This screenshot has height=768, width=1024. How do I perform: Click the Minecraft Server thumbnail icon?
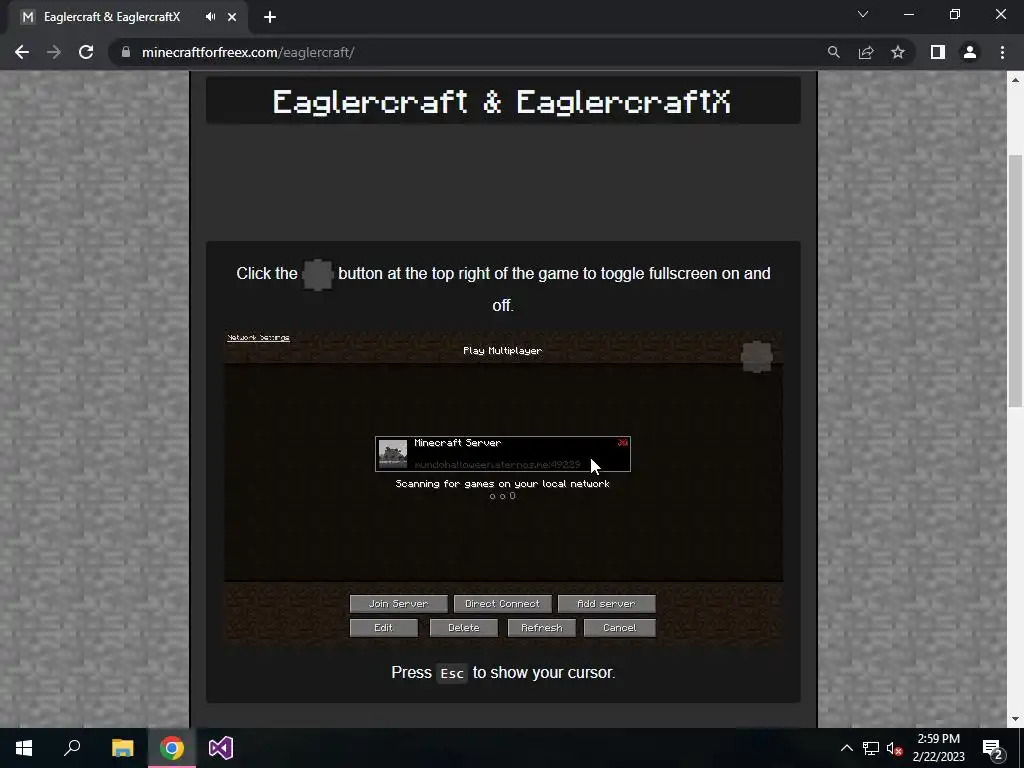pos(393,454)
